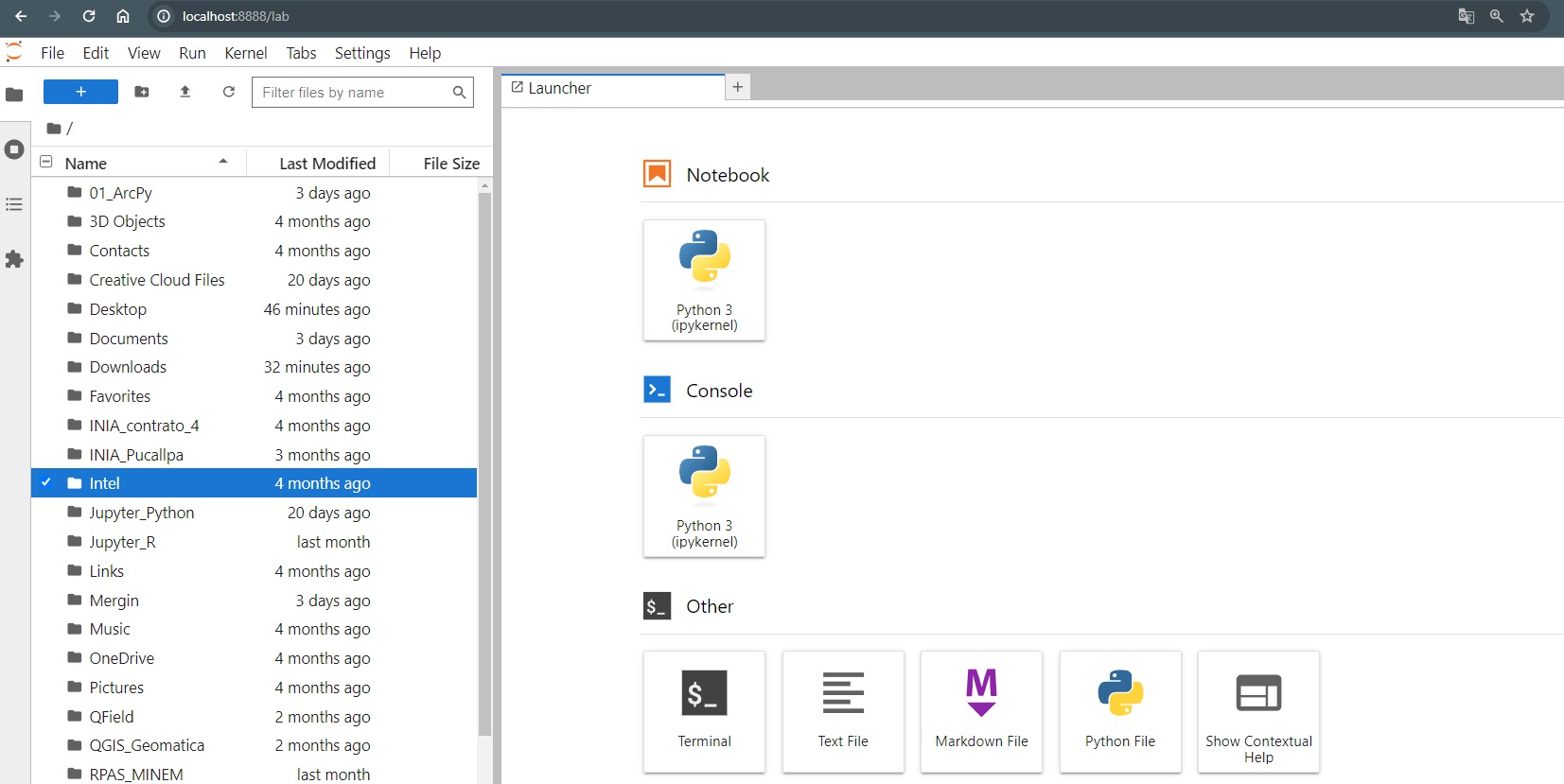Select the Jupyter_Python folder
Image resolution: width=1564 pixels, height=784 pixels.
pyautogui.click(x=254, y=513)
